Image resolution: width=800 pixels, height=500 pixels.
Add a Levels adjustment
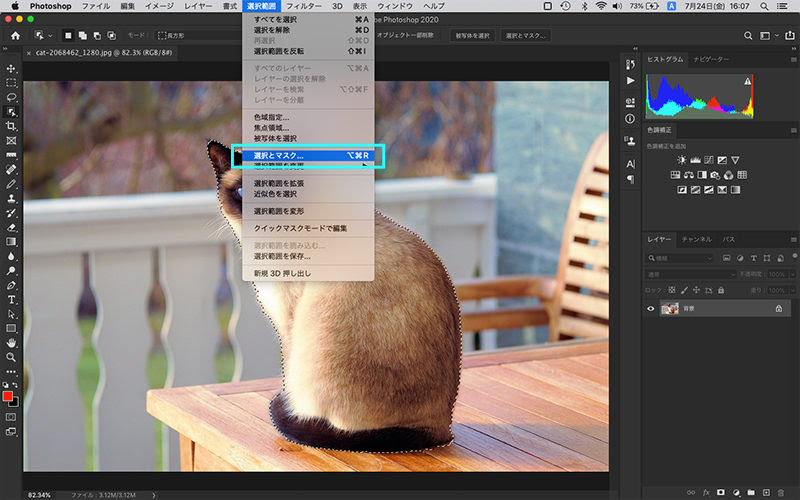click(695, 160)
